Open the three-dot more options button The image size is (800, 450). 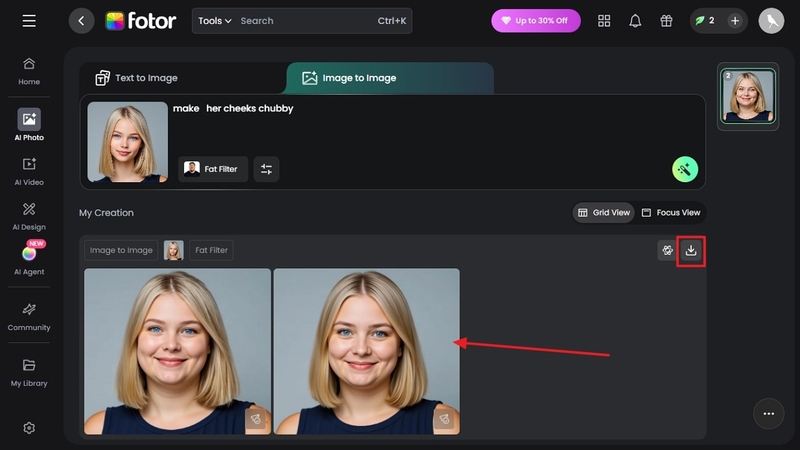768,413
